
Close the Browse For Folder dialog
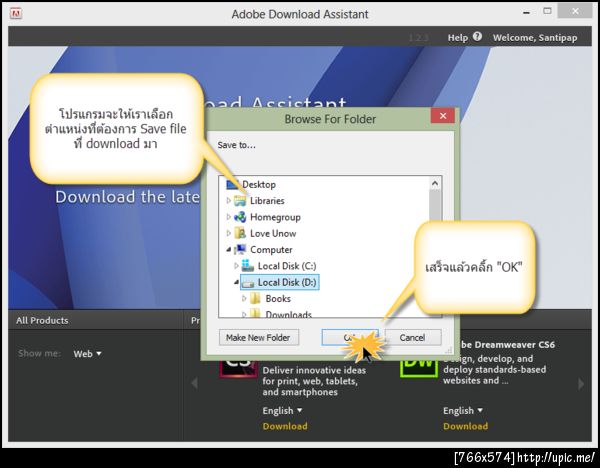(443, 116)
